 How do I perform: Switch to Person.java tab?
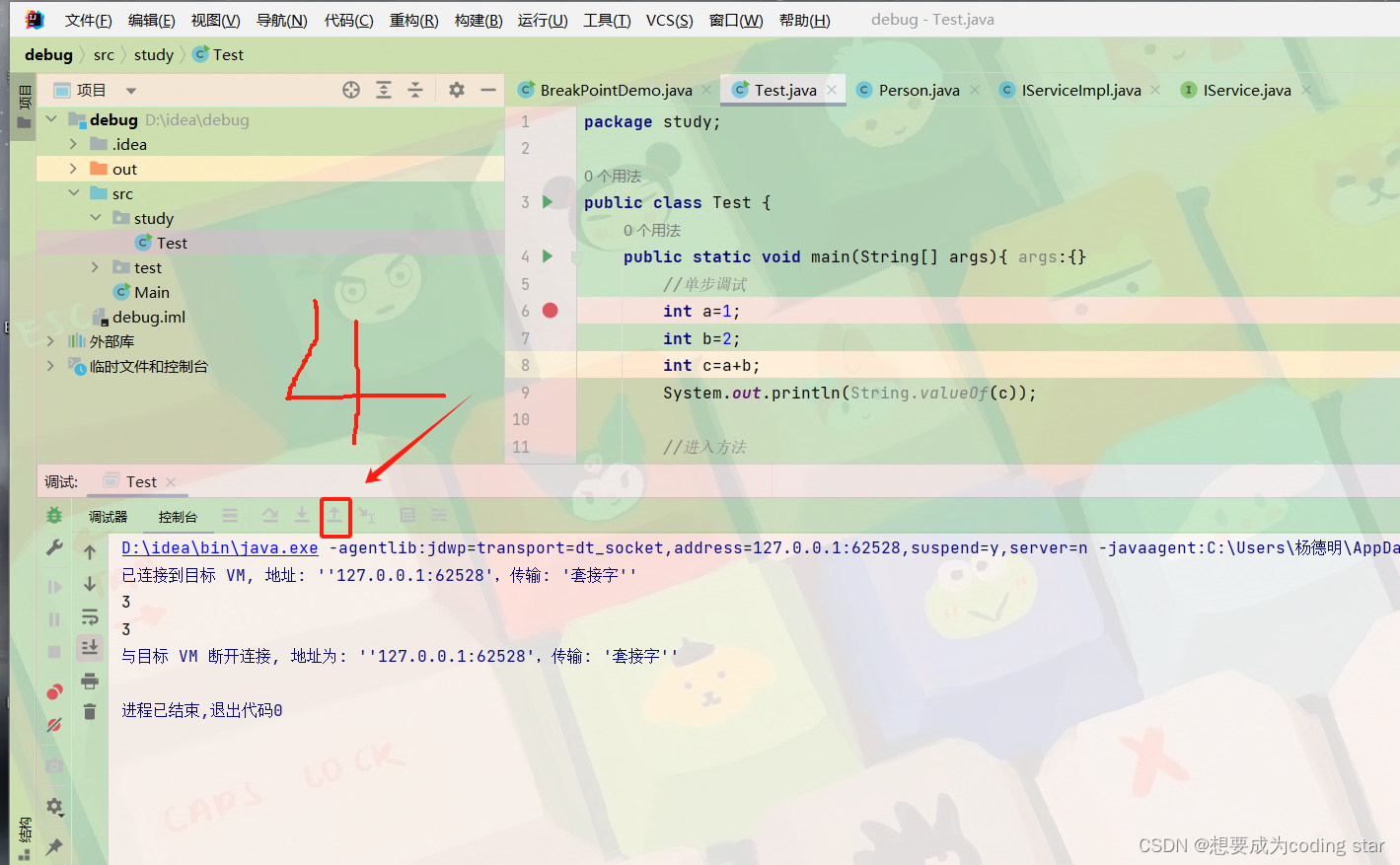(x=919, y=90)
